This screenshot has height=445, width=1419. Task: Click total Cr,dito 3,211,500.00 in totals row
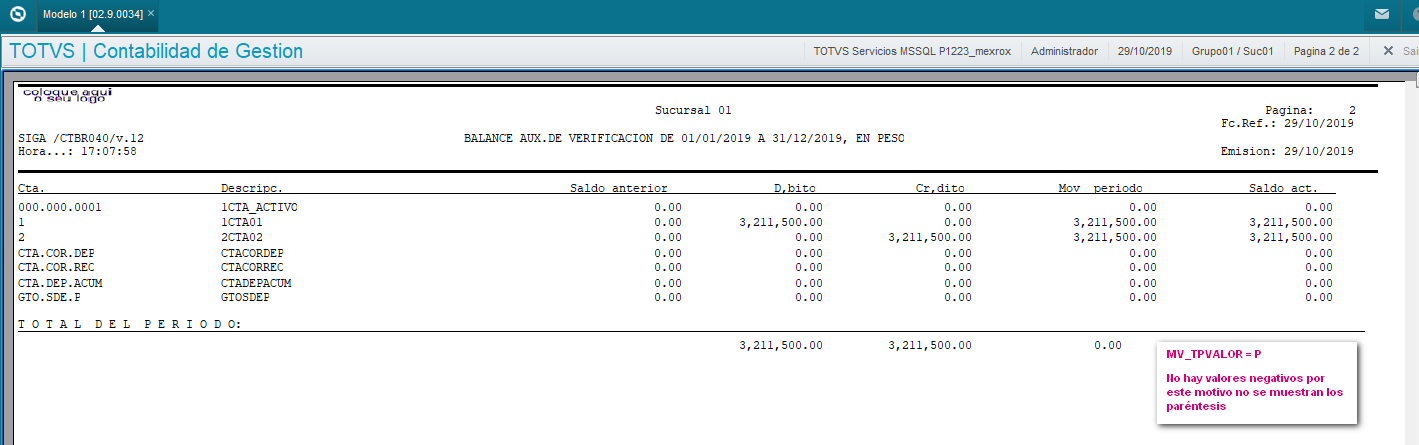pyautogui.click(x=929, y=345)
